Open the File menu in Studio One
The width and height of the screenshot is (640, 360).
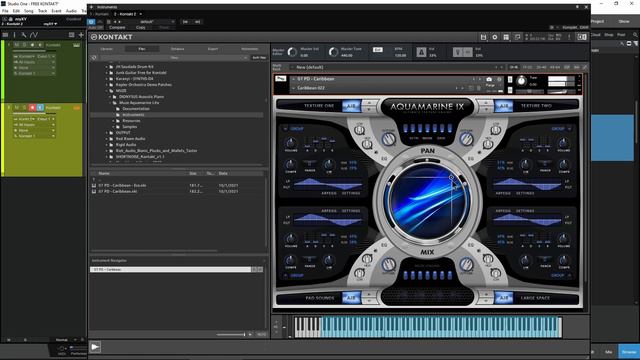pyautogui.click(x=5, y=11)
